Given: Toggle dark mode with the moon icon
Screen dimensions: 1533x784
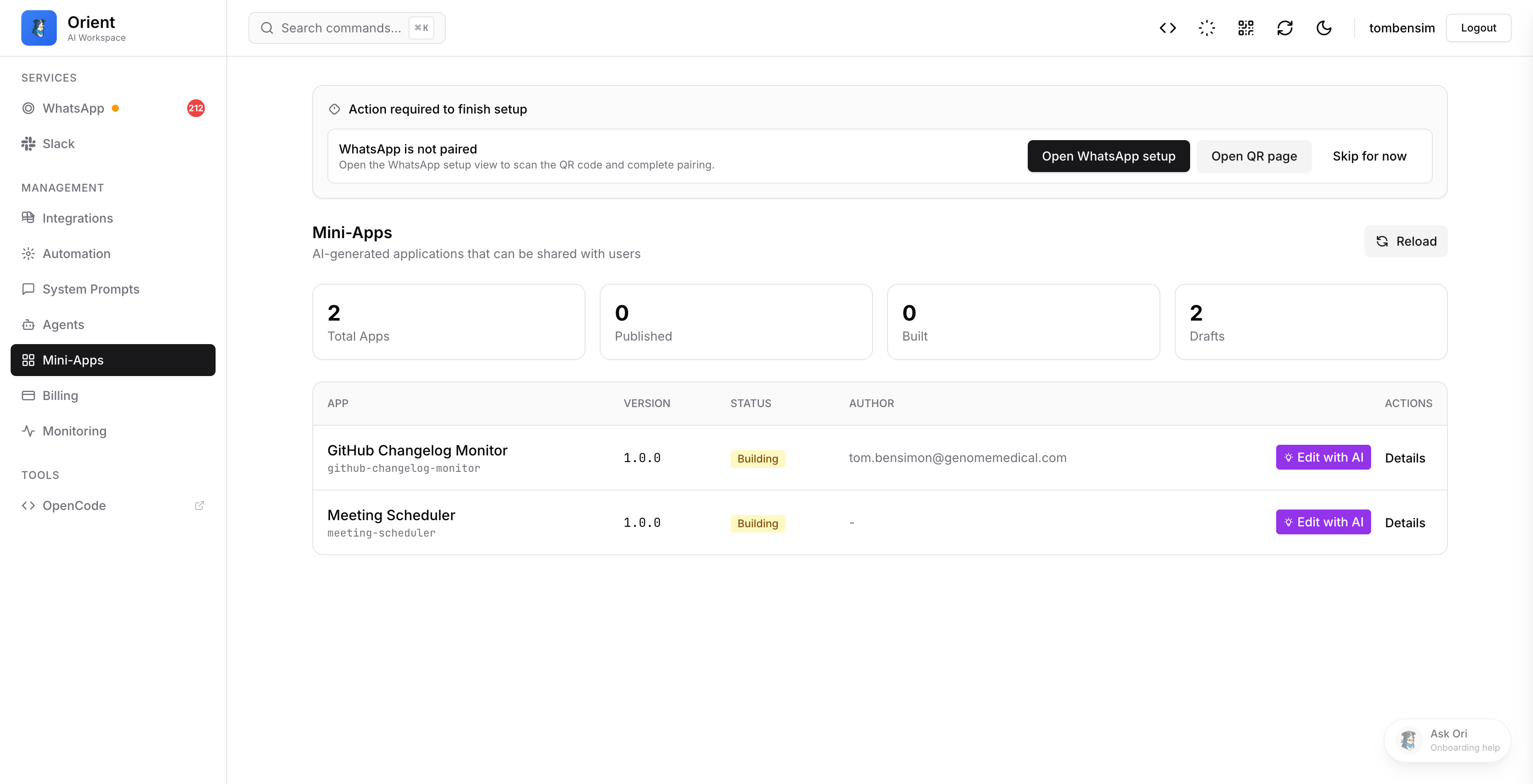Looking at the screenshot, I should [x=1324, y=27].
